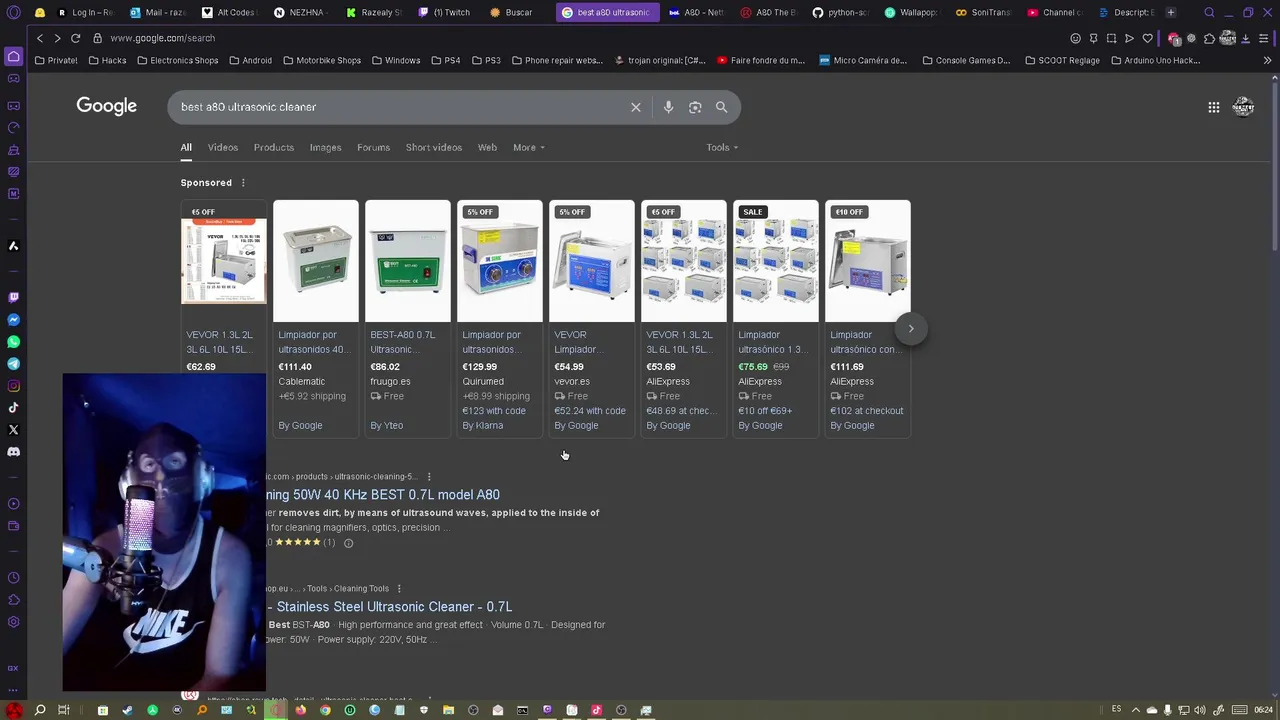Switch to the Alt Codes browser tab

pyautogui.click(x=229, y=12)
